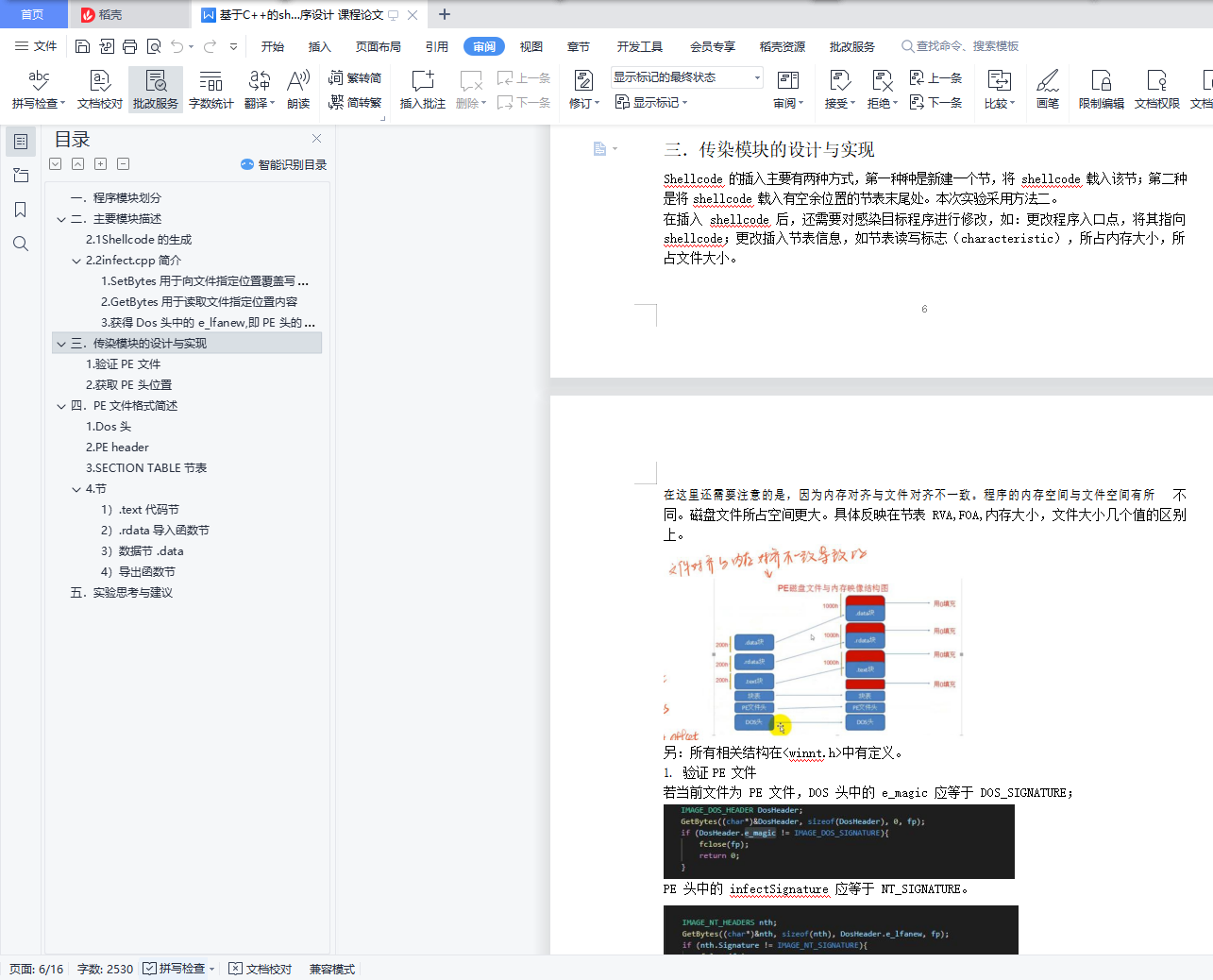Jump to 1.验证 PE 文件 heading
The width and height of the screenshot is (1213, 980).
pos(124,364)
